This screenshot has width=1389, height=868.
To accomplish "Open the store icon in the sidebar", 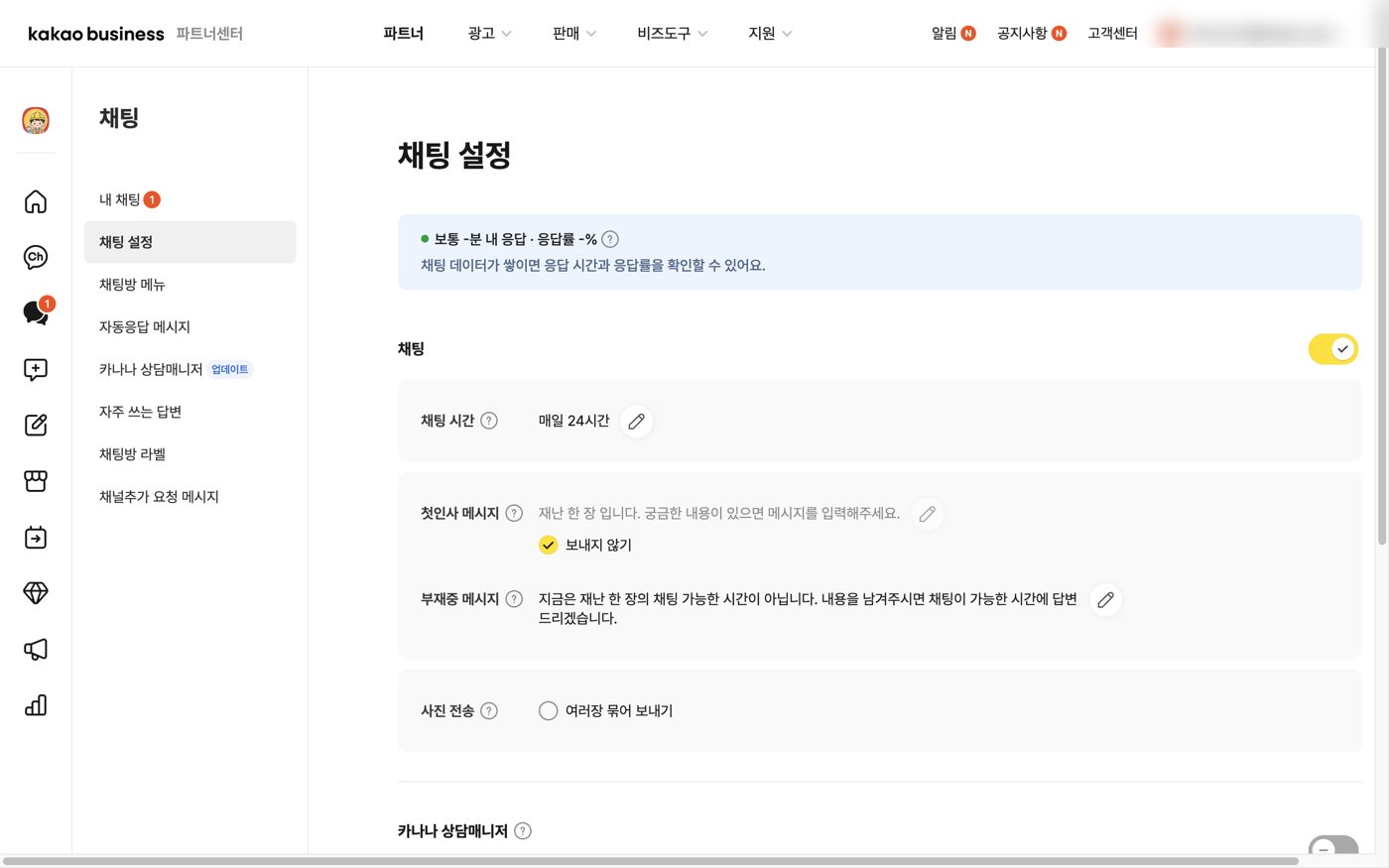I will 36,481.
